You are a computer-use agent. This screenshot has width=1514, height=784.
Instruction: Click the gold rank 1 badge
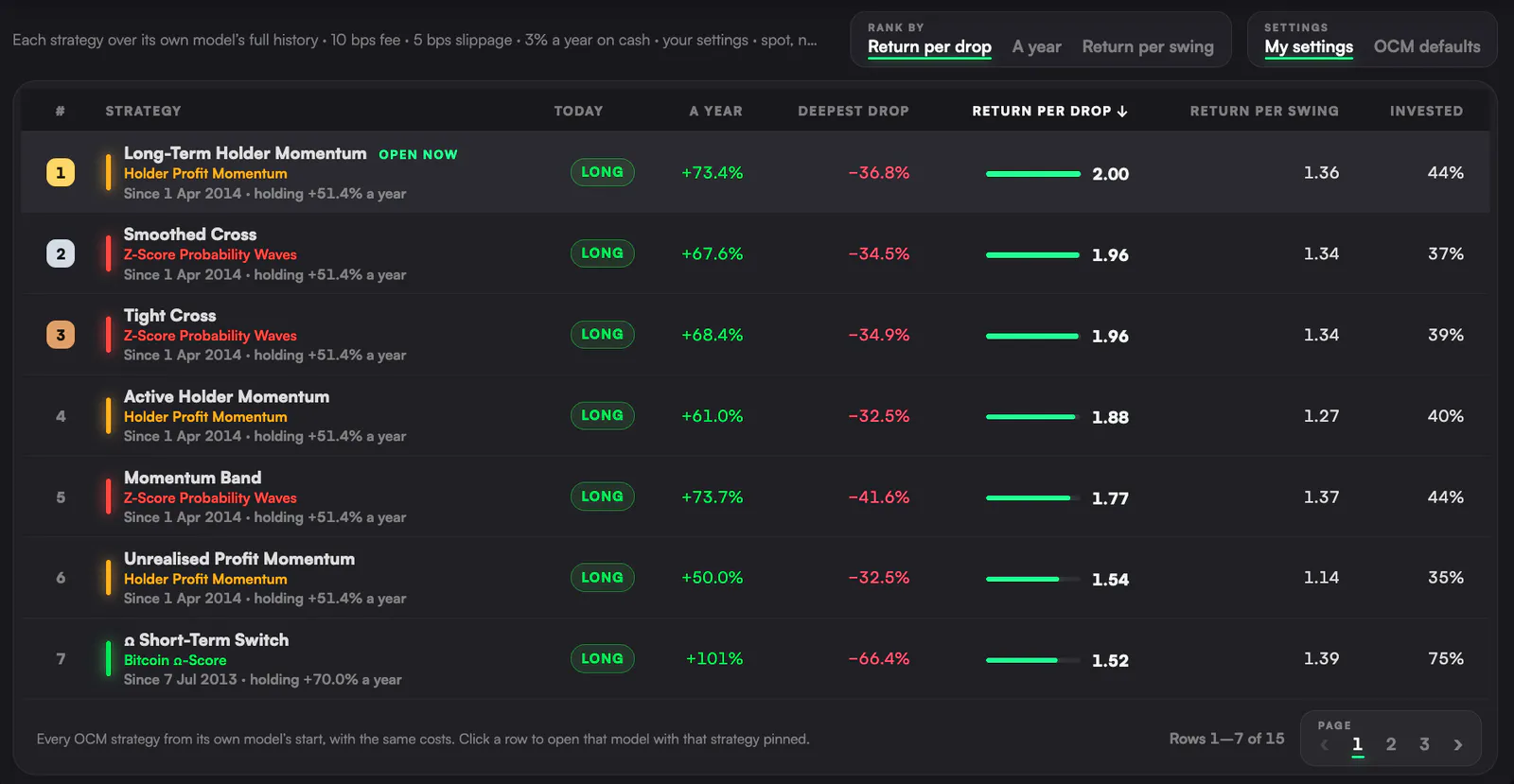tap(61, 172)
